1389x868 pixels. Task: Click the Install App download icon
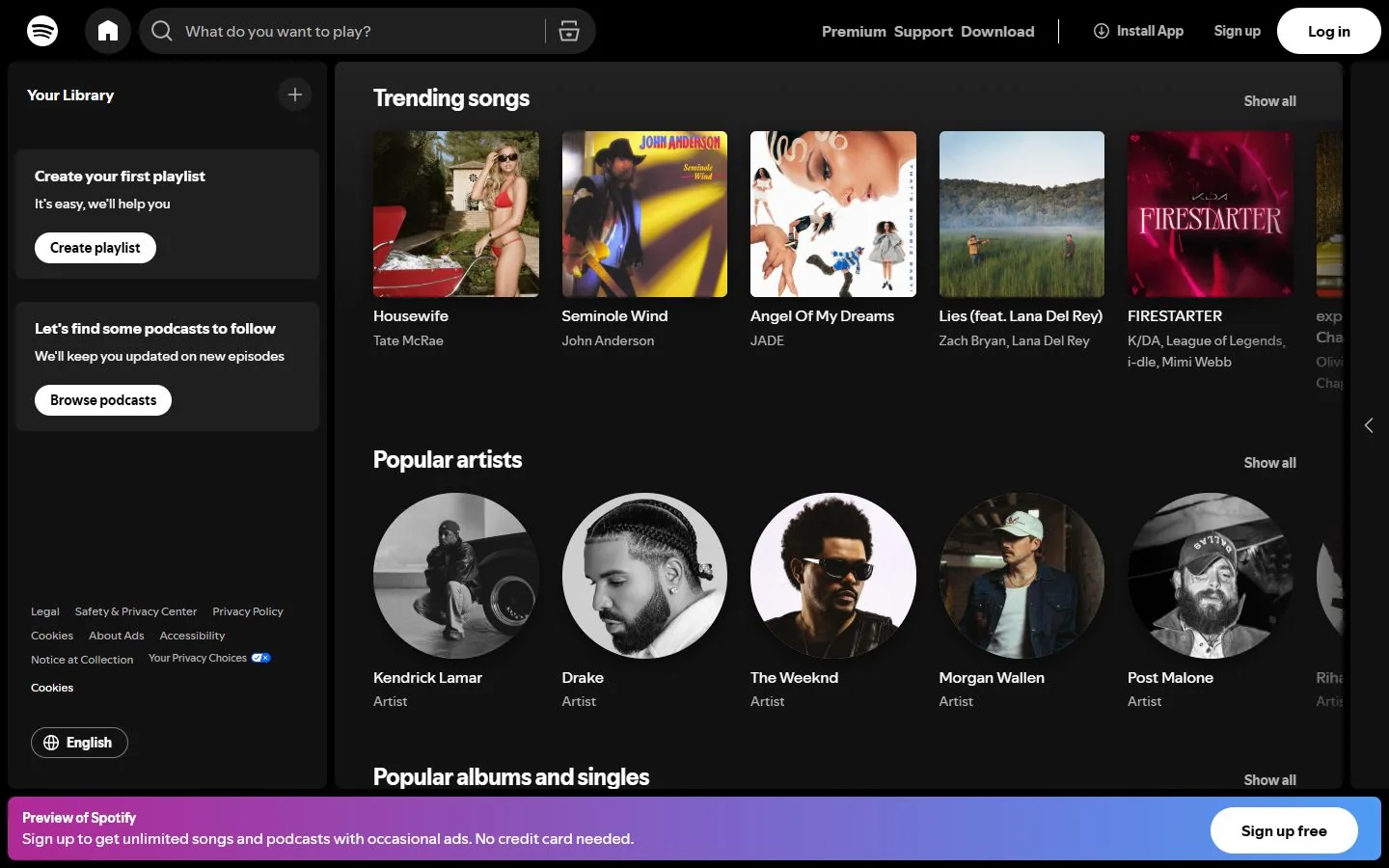point(1101,31)
